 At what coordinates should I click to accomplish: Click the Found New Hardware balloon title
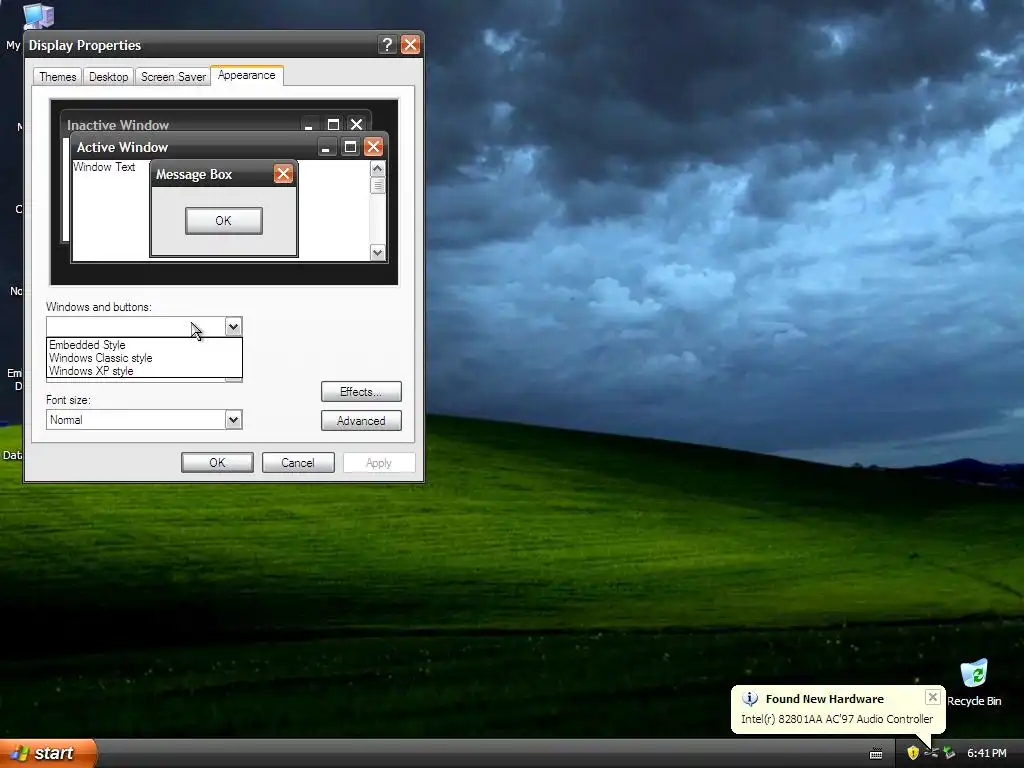[x=824, y=699]
